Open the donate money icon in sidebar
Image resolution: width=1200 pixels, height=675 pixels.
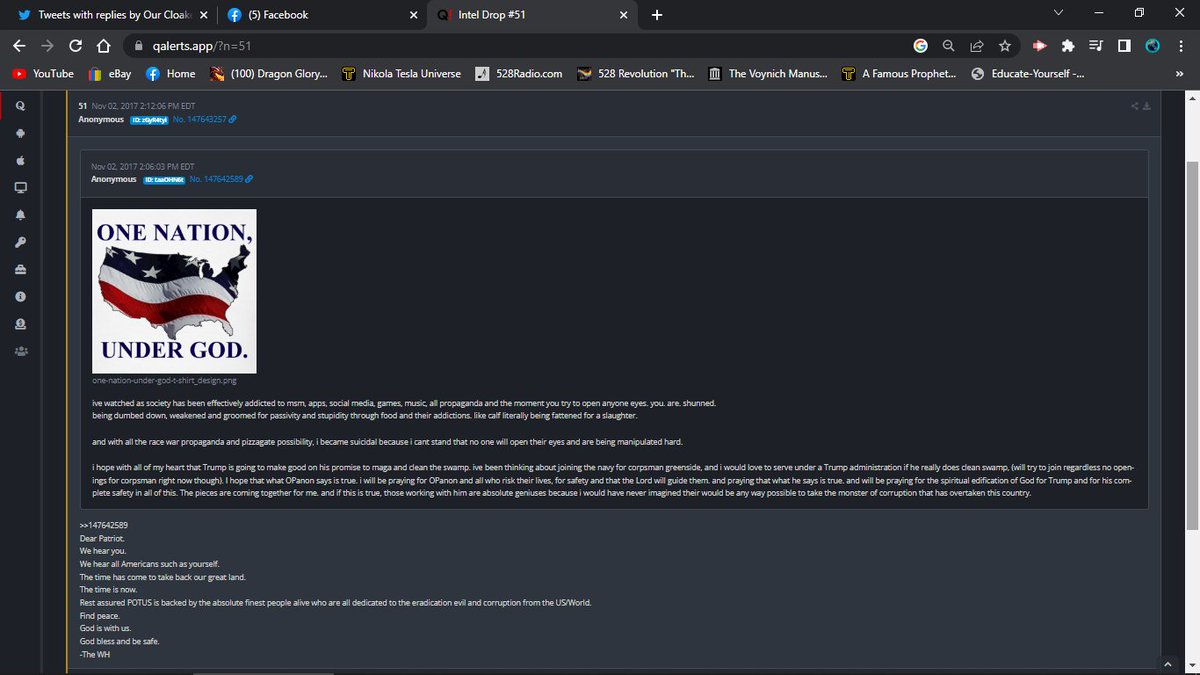[x=21, y=324]
